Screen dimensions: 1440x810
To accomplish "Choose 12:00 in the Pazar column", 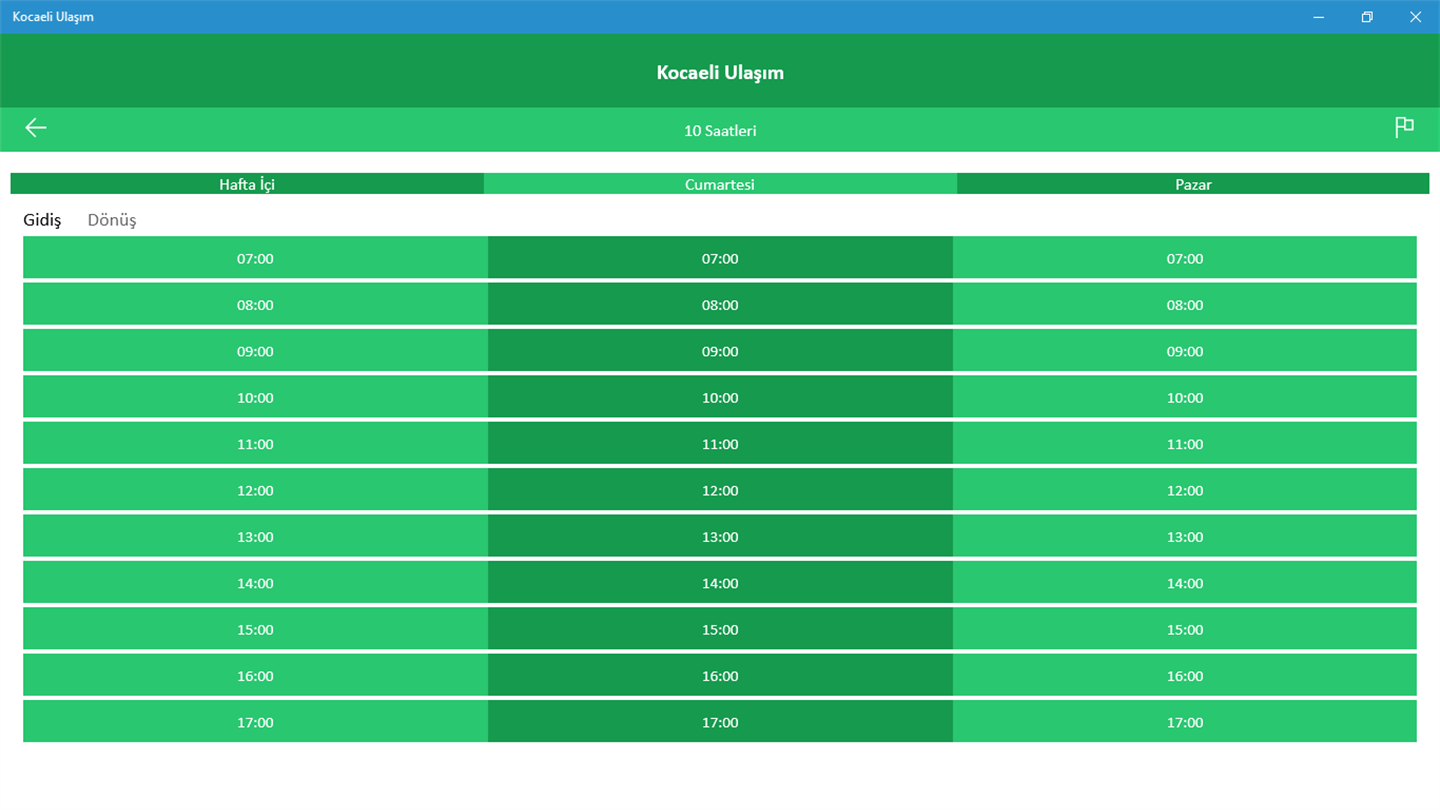I will pyautogui.click(x=1185, y=490).
